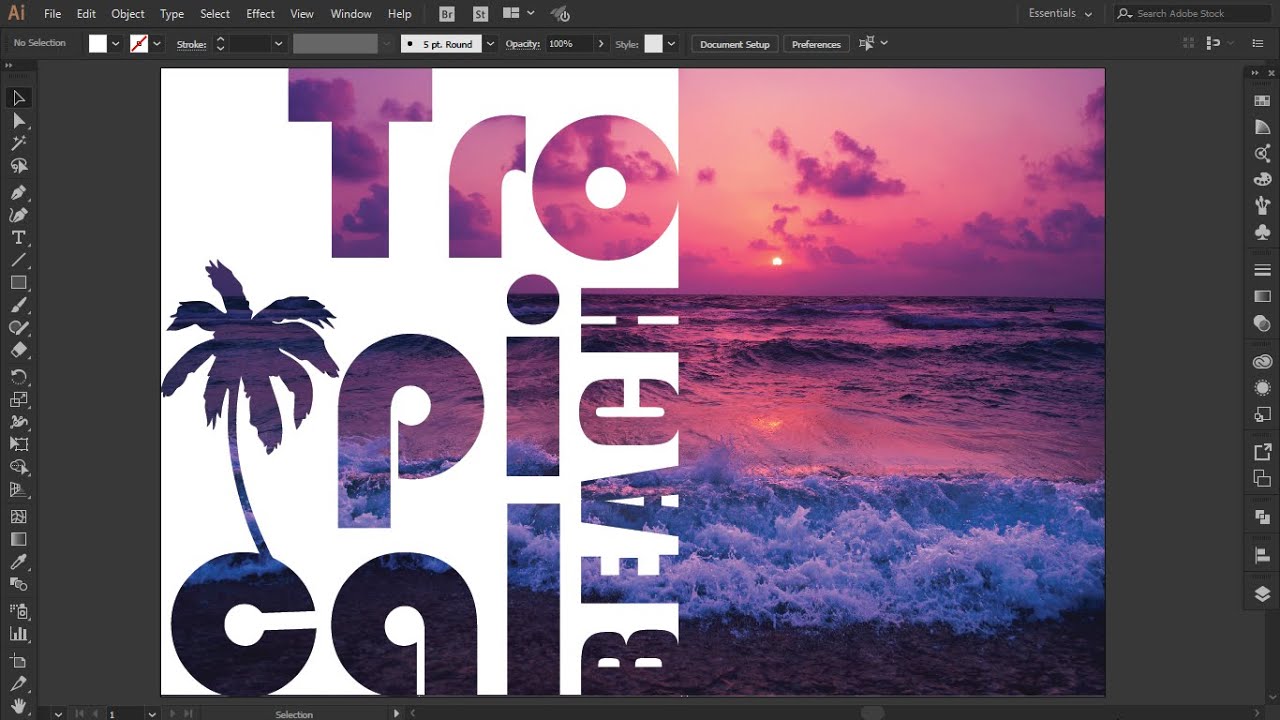The width and height of the screenshot is (1280, 720).
Task: Open the Type menu
Action: click(x=172, y=14)
